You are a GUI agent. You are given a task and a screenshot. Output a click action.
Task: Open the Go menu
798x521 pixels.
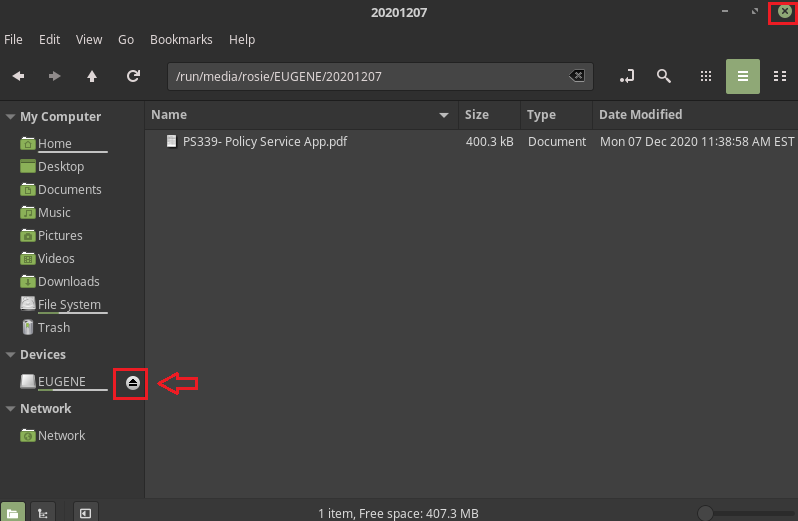[126, 40]
